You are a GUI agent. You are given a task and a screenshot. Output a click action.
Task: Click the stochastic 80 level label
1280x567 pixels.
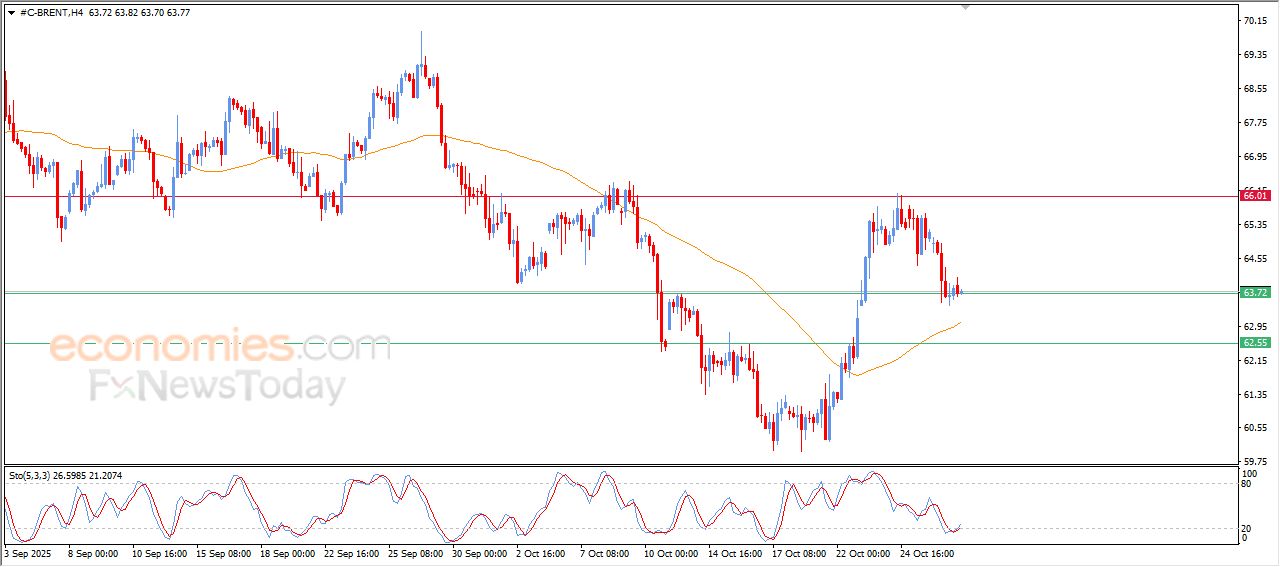coord(1247,484)
